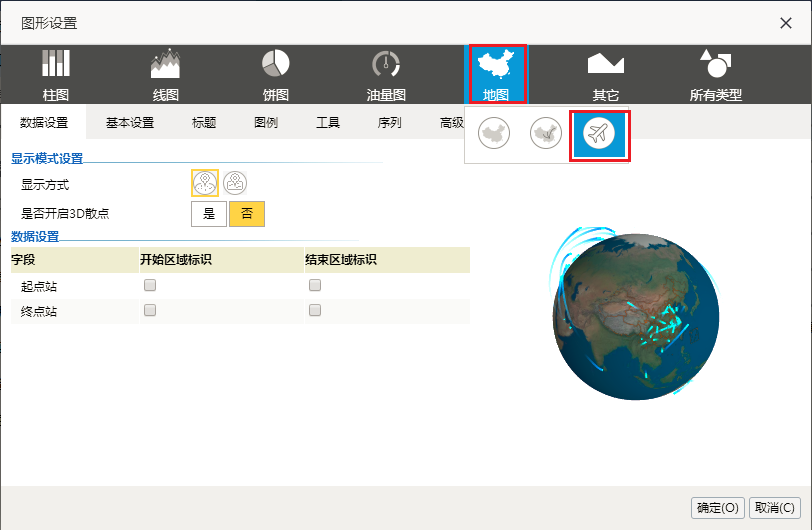Pick the first plain map subtype icon
812x530 pixels.
(x=494, y=133)
